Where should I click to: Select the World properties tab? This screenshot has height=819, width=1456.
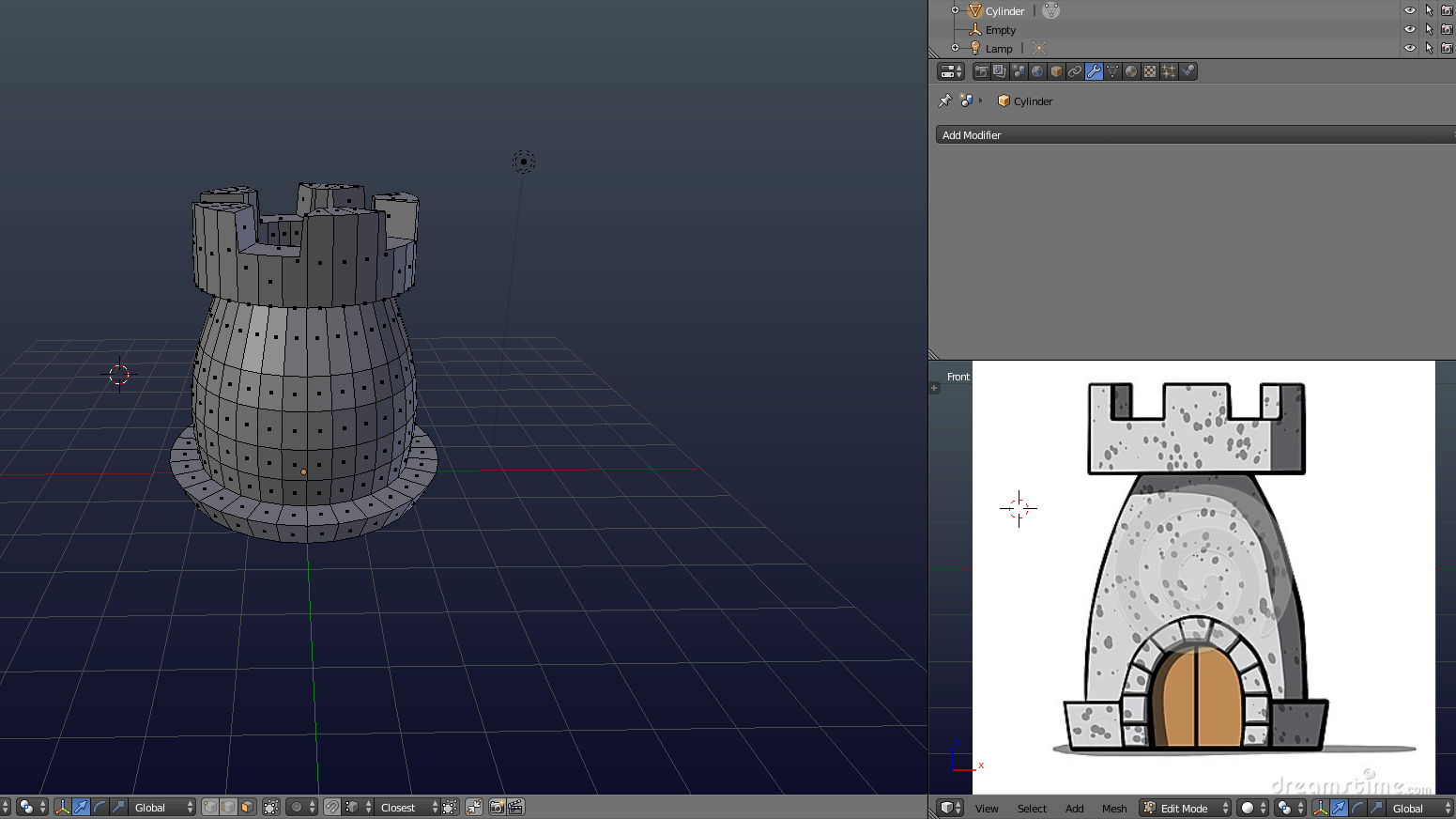[1037, 70]
